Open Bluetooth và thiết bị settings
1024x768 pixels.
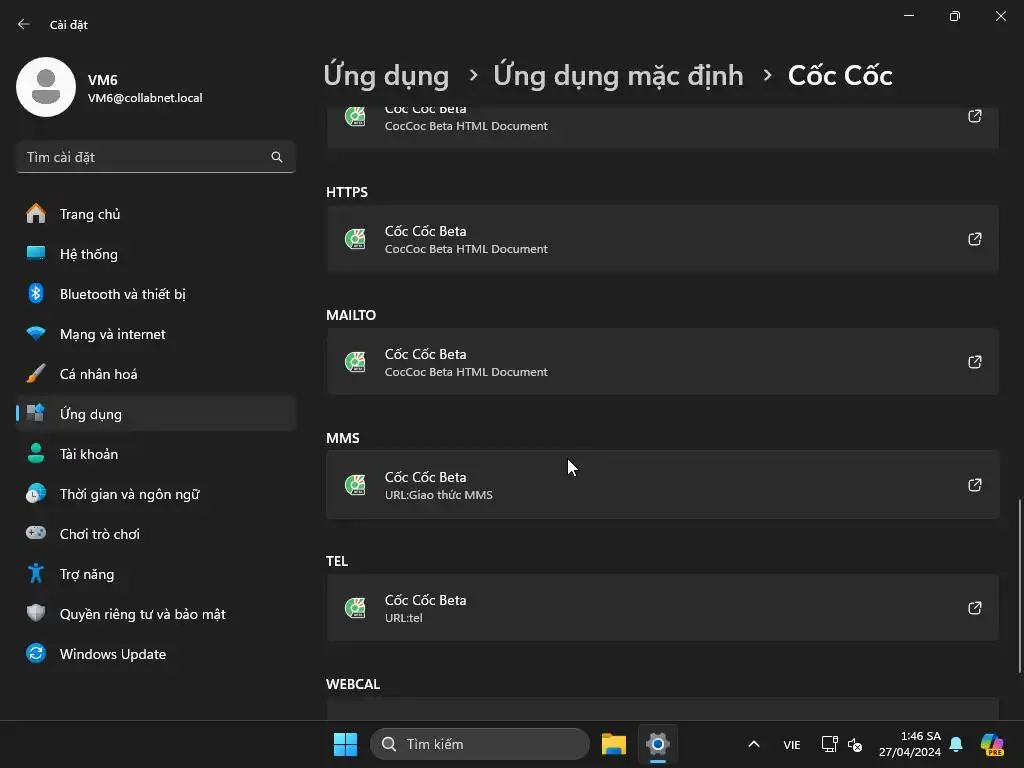[x=122, y=294]
